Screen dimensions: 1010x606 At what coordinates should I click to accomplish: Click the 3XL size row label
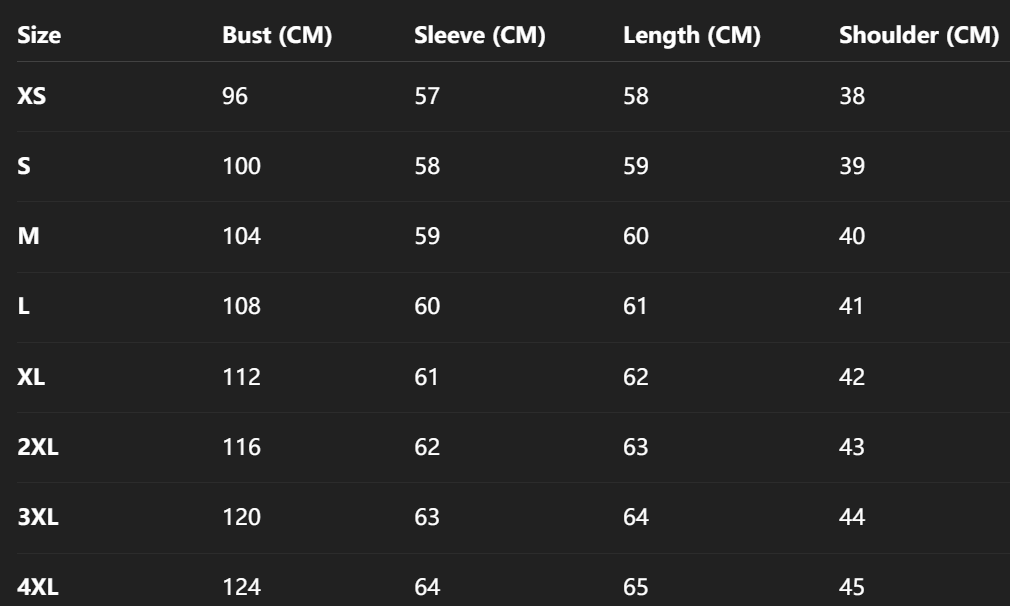[x=38, y=517]
